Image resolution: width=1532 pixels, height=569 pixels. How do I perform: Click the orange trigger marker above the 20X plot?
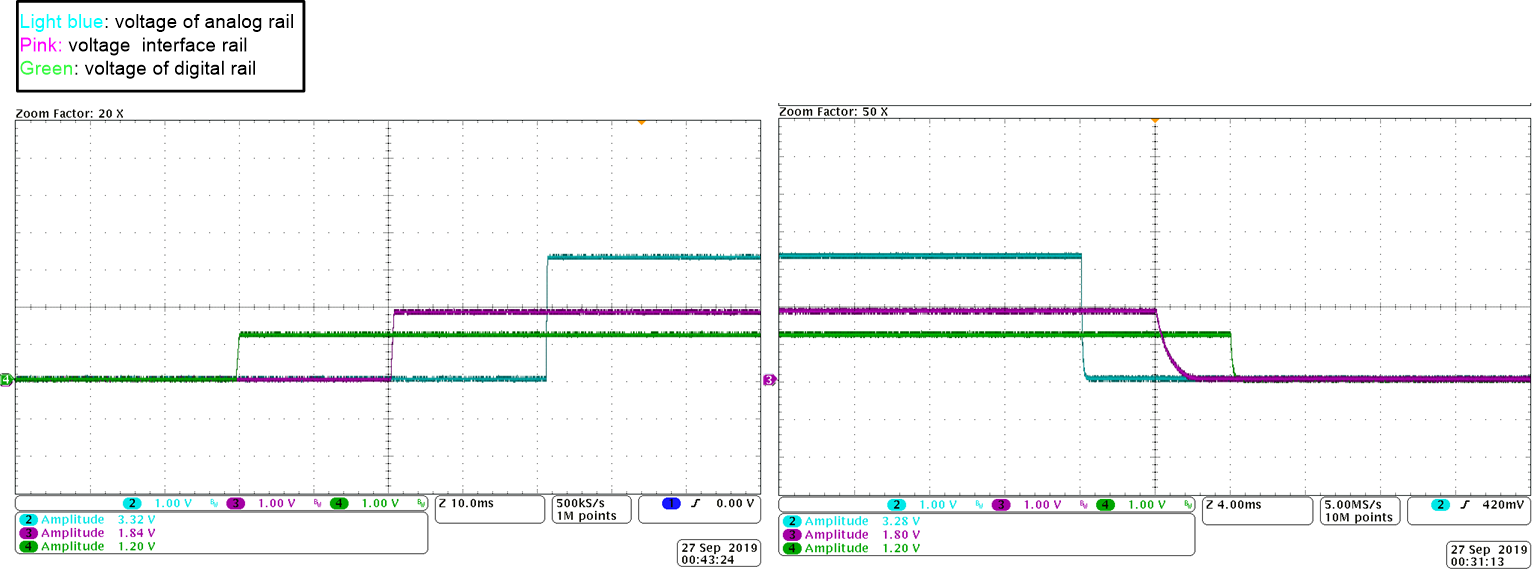pyautogui.click(x=641, y=122)
